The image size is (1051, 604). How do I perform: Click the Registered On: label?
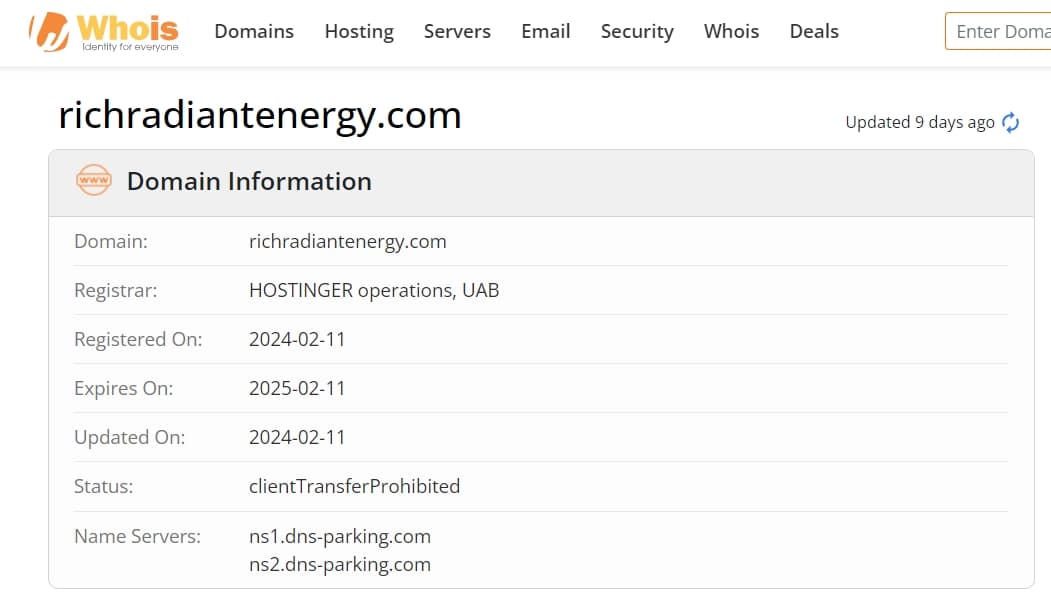pyautogui.click(x=138, y=339)
